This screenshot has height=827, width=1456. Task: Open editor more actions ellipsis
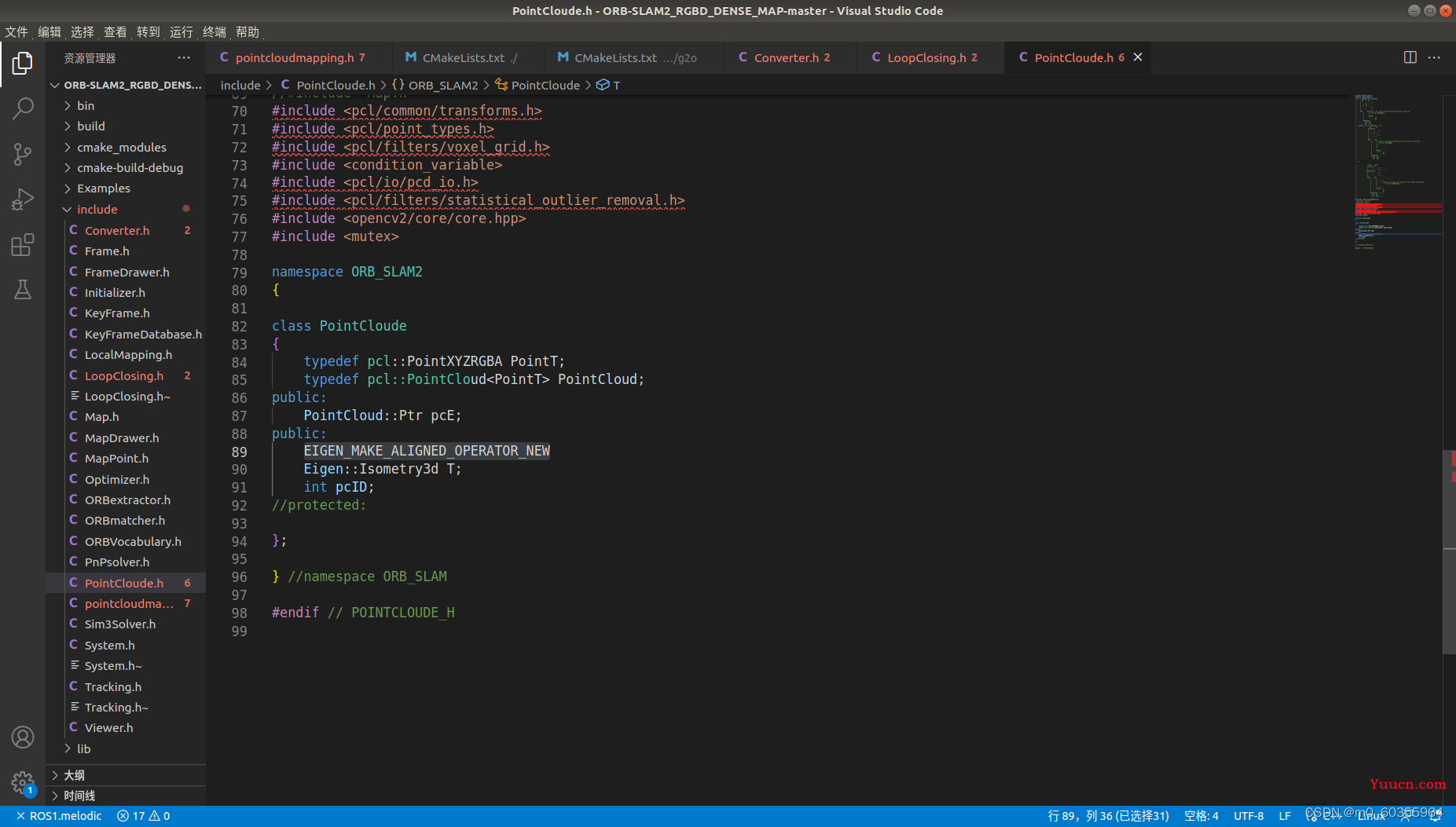tap(1434, 57)
